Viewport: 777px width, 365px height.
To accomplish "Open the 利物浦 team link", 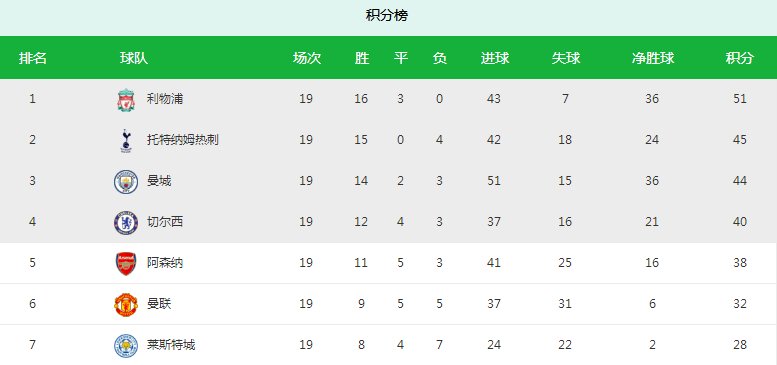I will coord(165,99).
